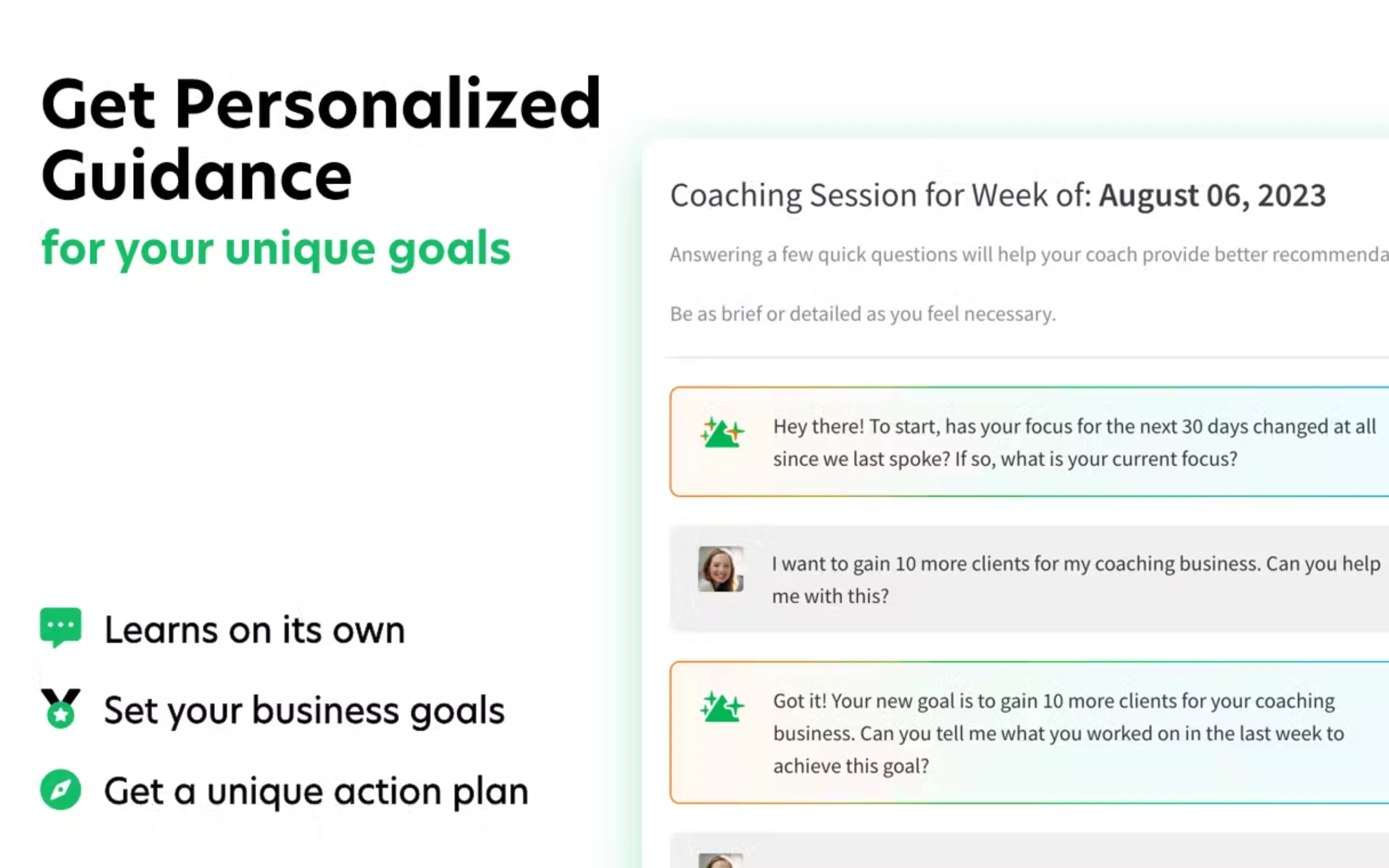
Task: Click the medal icon beside business goals
Action: click(x=60, y=708)
